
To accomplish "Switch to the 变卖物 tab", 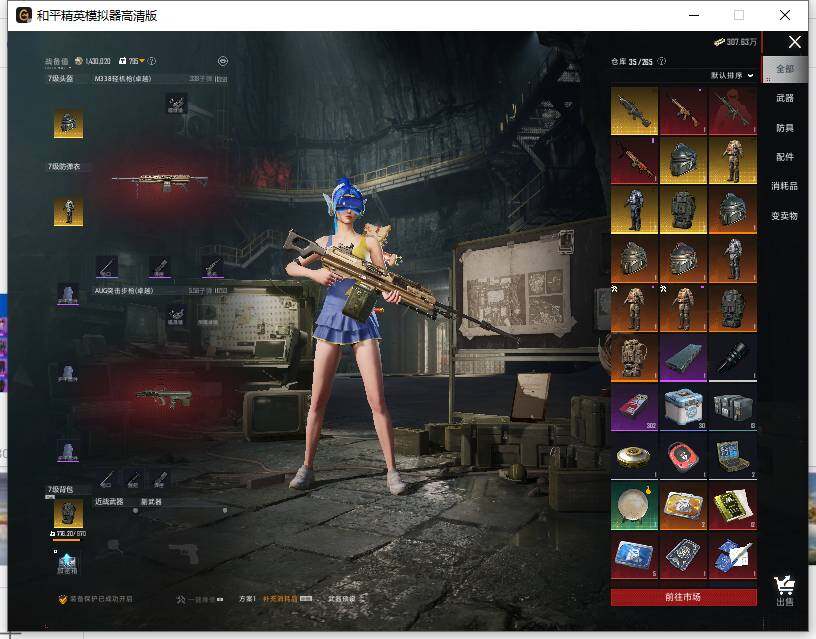I will (x=785, y=215).
